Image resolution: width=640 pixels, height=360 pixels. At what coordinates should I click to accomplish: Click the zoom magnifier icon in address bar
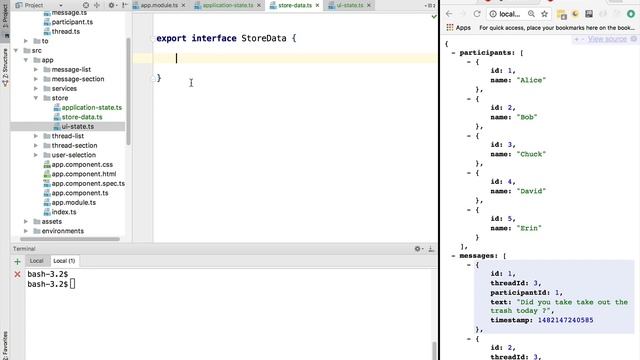pyautogui.click(x=531, y=14)
